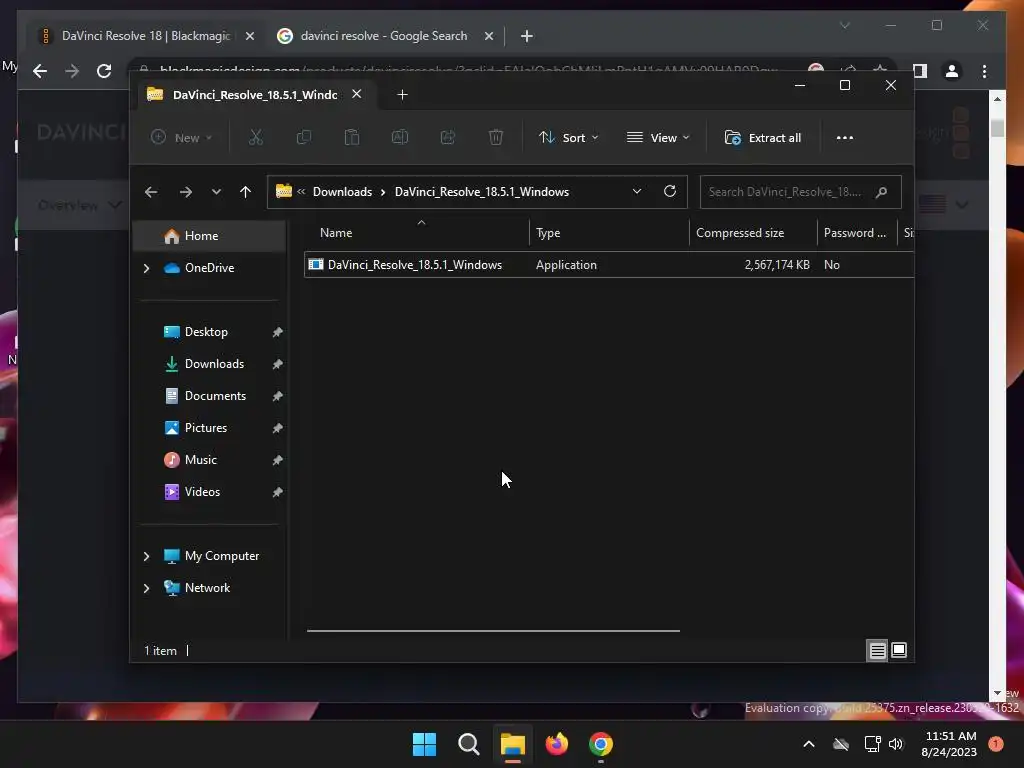This screenshot has height=768, width=1024.
Task: Toggle Chrome side panel button
Action: click(920, 71)
